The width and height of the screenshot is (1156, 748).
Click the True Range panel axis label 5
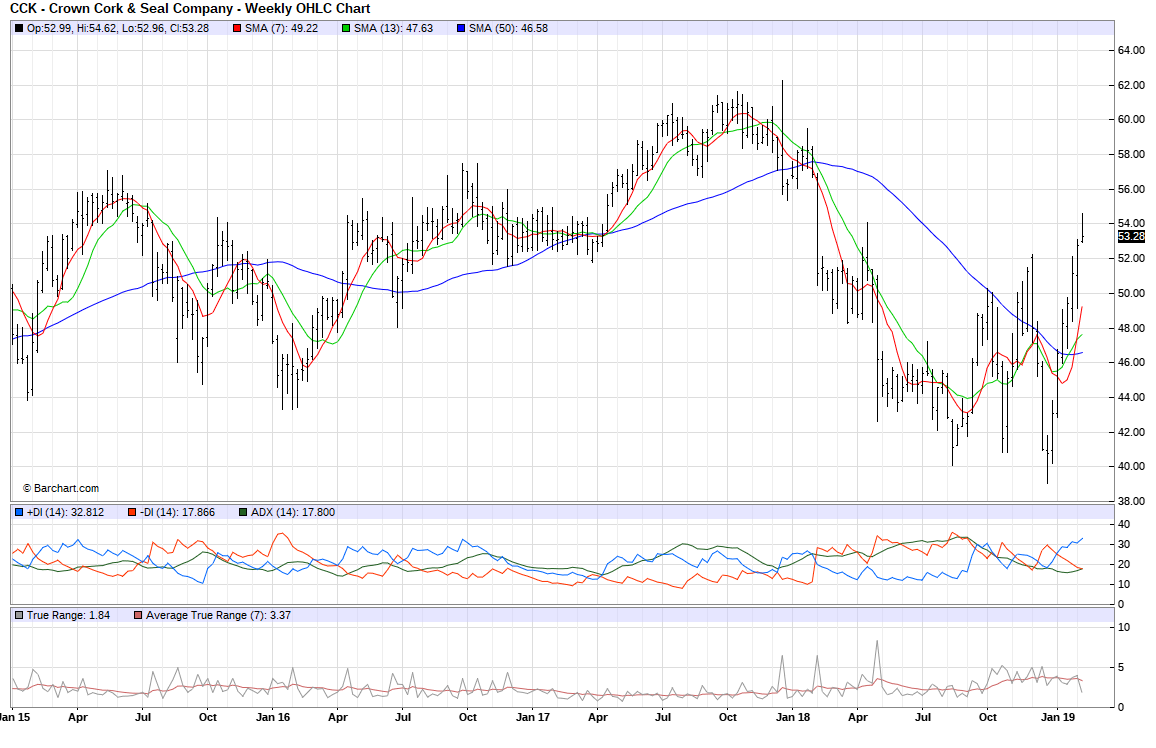[1121, 667]
